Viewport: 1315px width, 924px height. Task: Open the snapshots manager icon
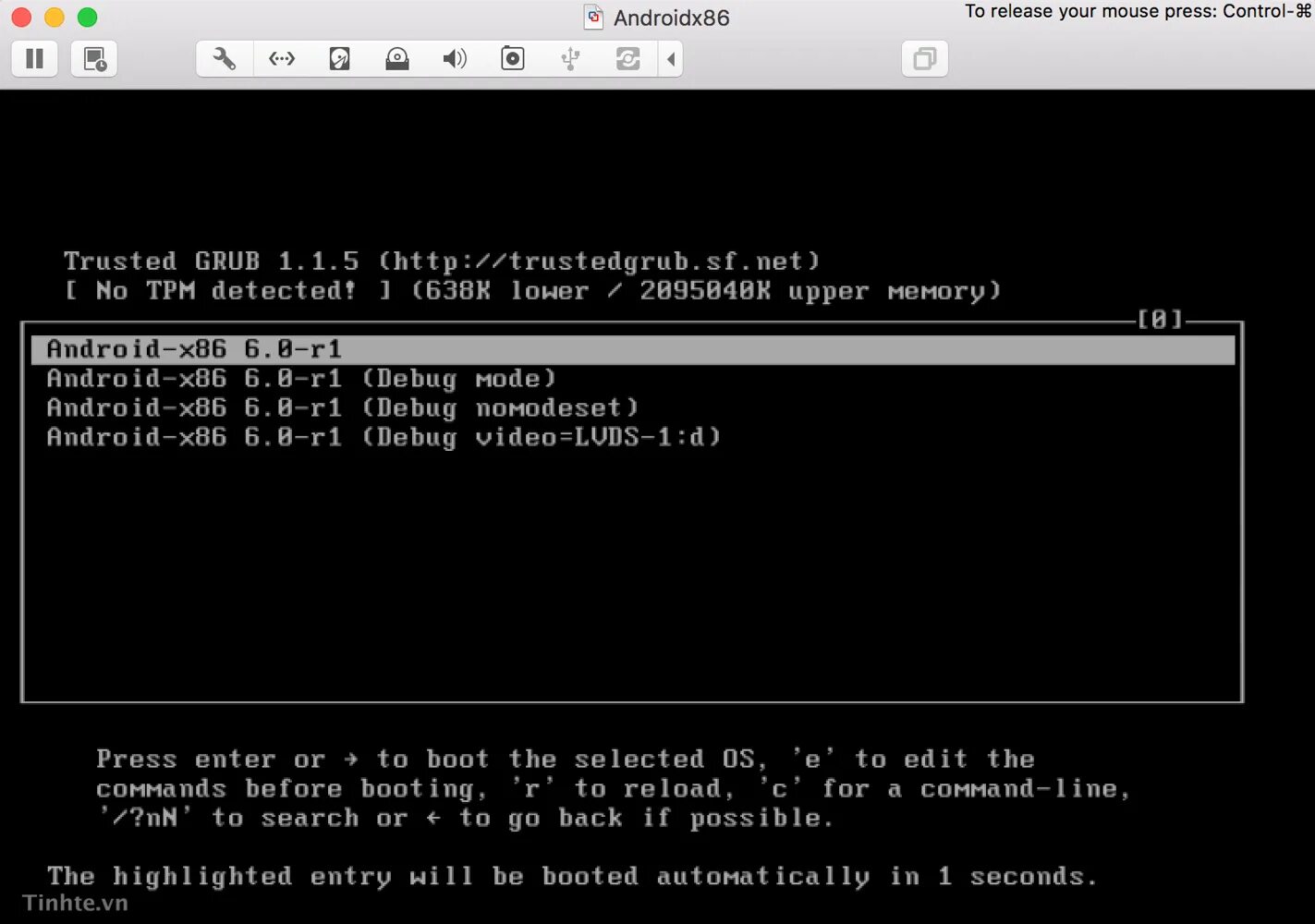click(94, 59)
